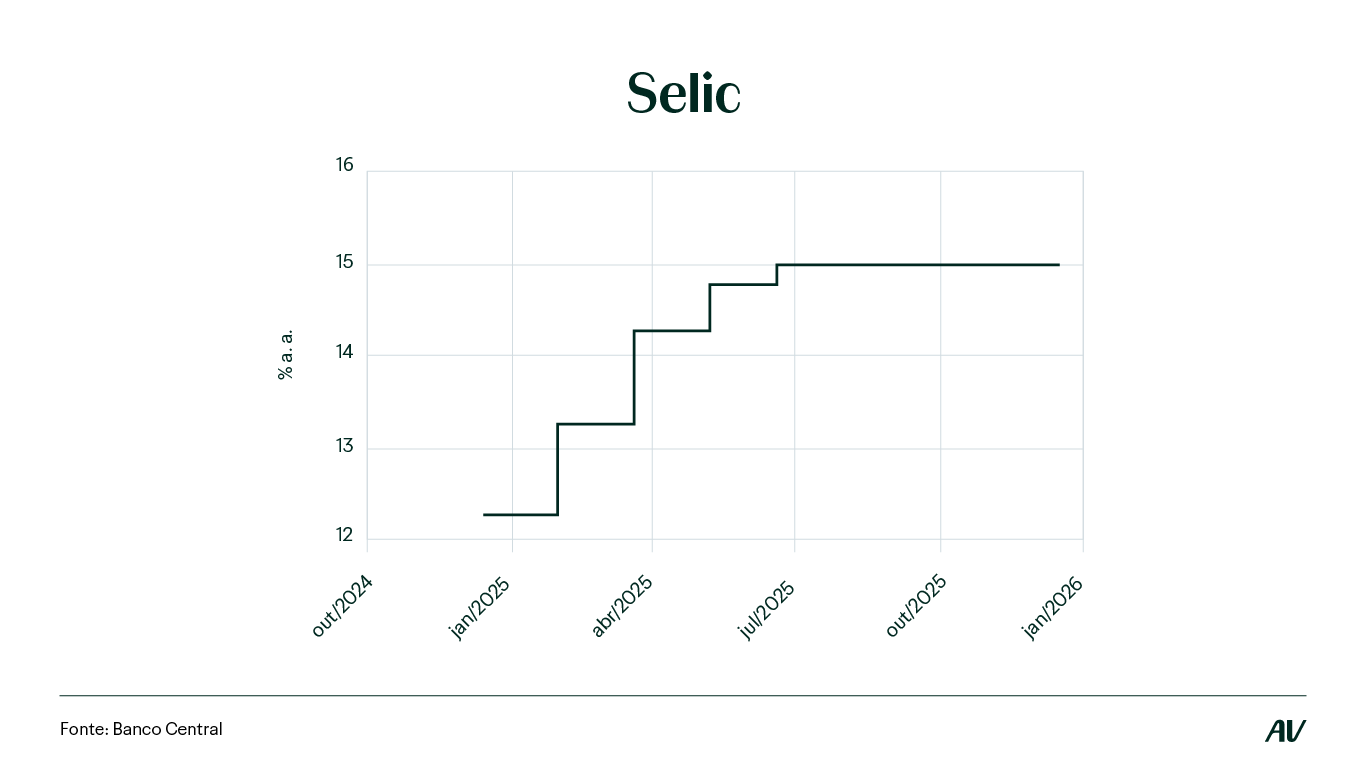
Task: Select the 14 y-axis label
Action: [344, 352]
